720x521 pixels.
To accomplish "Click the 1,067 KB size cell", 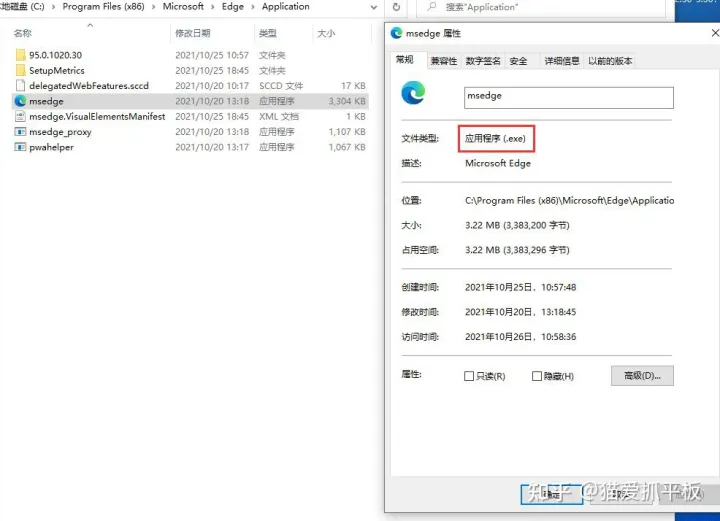I will pos(347,147).
